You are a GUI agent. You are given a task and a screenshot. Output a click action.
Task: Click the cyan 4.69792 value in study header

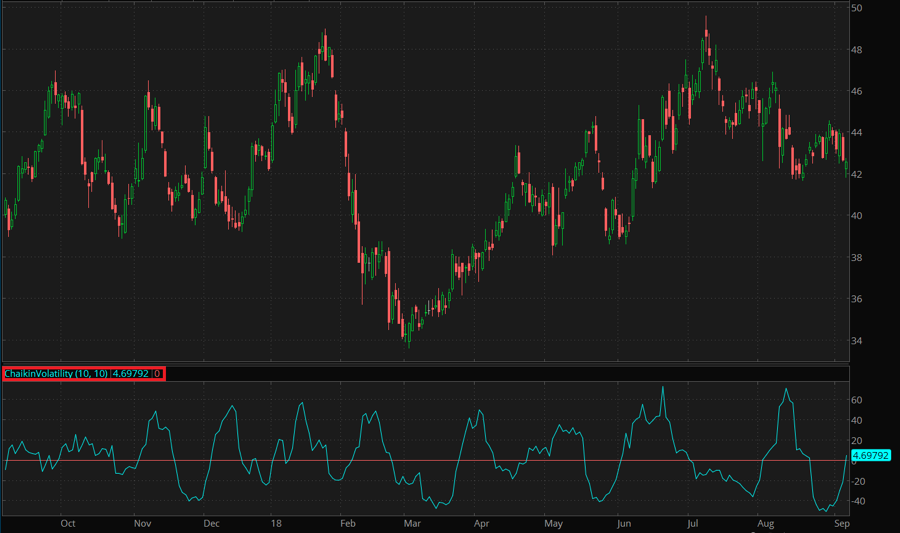coord(130,373)
